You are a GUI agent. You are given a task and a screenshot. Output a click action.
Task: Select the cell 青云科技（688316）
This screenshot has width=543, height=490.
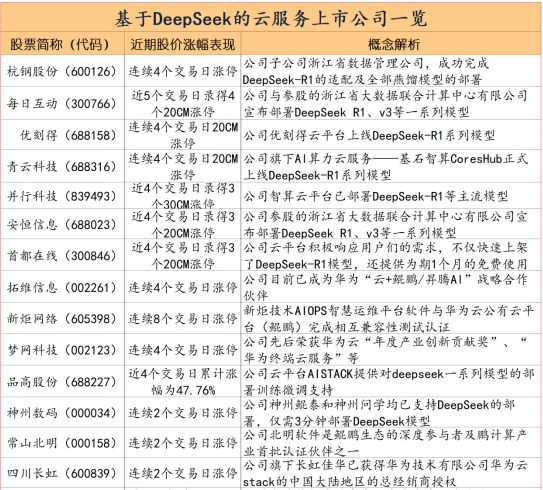[62, 167]
